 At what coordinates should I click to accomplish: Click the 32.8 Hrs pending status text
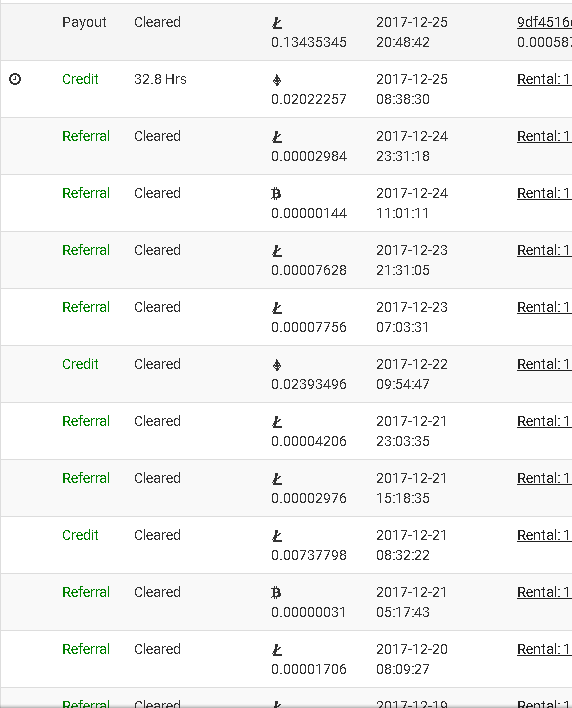point(160,79)
